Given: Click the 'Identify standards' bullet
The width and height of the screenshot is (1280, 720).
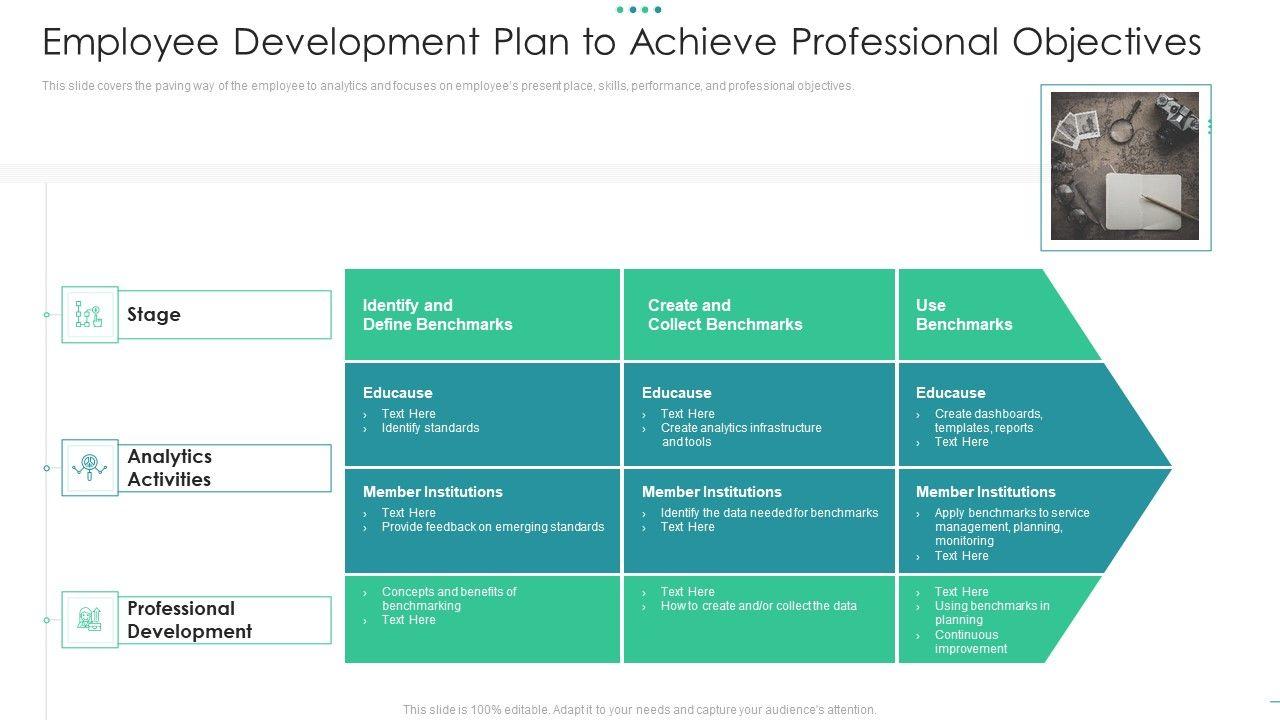Looking at the screenshot, I should (x=430, y=428).
